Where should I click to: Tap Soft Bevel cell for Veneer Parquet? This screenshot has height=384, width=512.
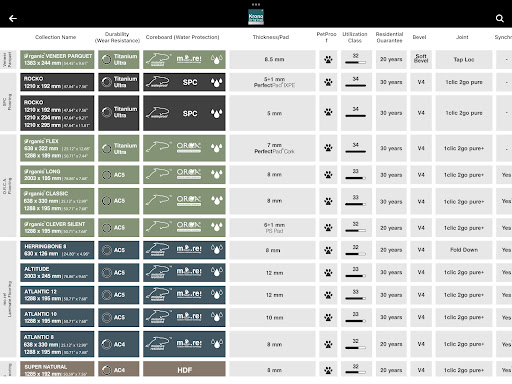point(421,60)
